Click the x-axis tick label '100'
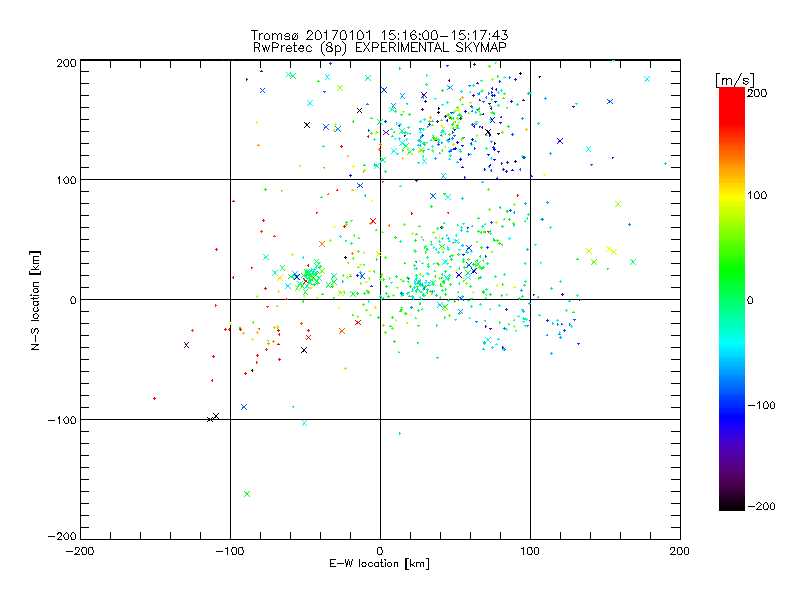Viewport: 800px width, 600px height. coord(530,551)
